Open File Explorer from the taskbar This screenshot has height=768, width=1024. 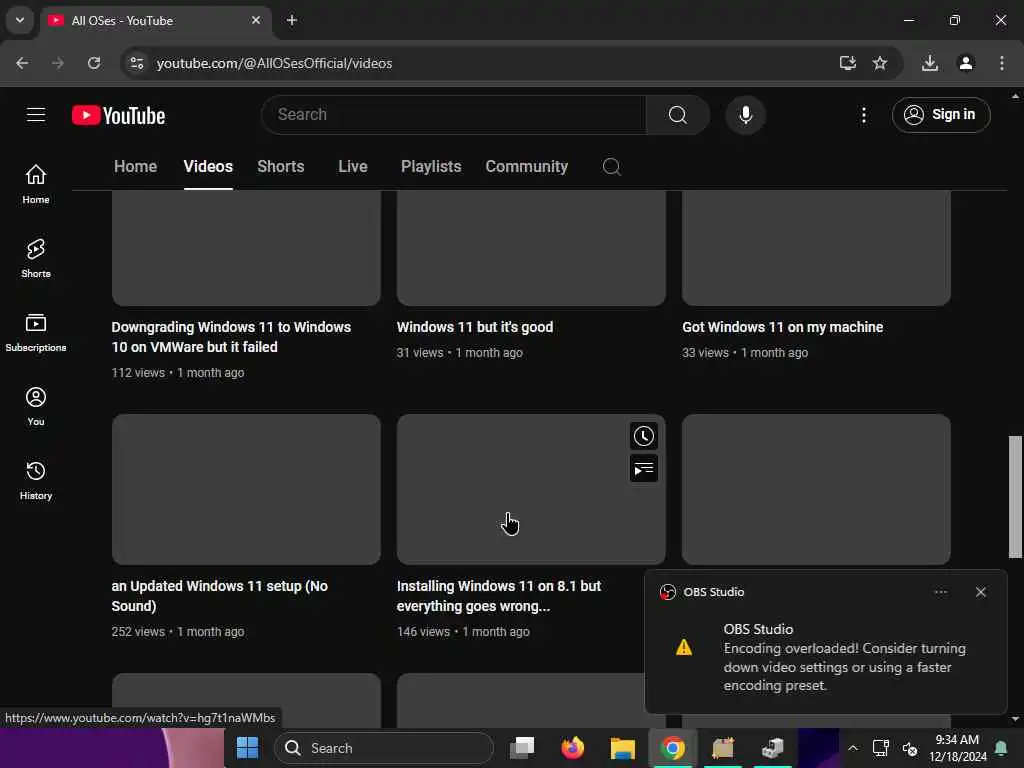[622, 748]
